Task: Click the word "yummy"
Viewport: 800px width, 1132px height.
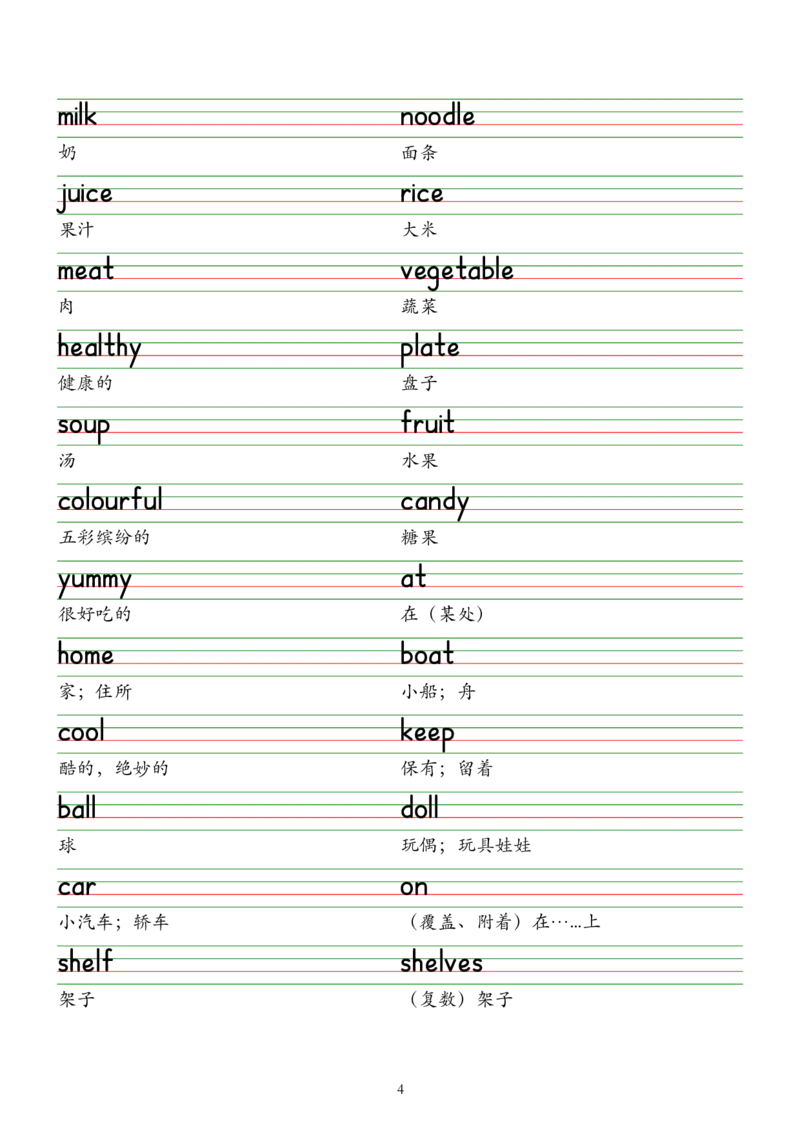Action: tap(93, 580)
